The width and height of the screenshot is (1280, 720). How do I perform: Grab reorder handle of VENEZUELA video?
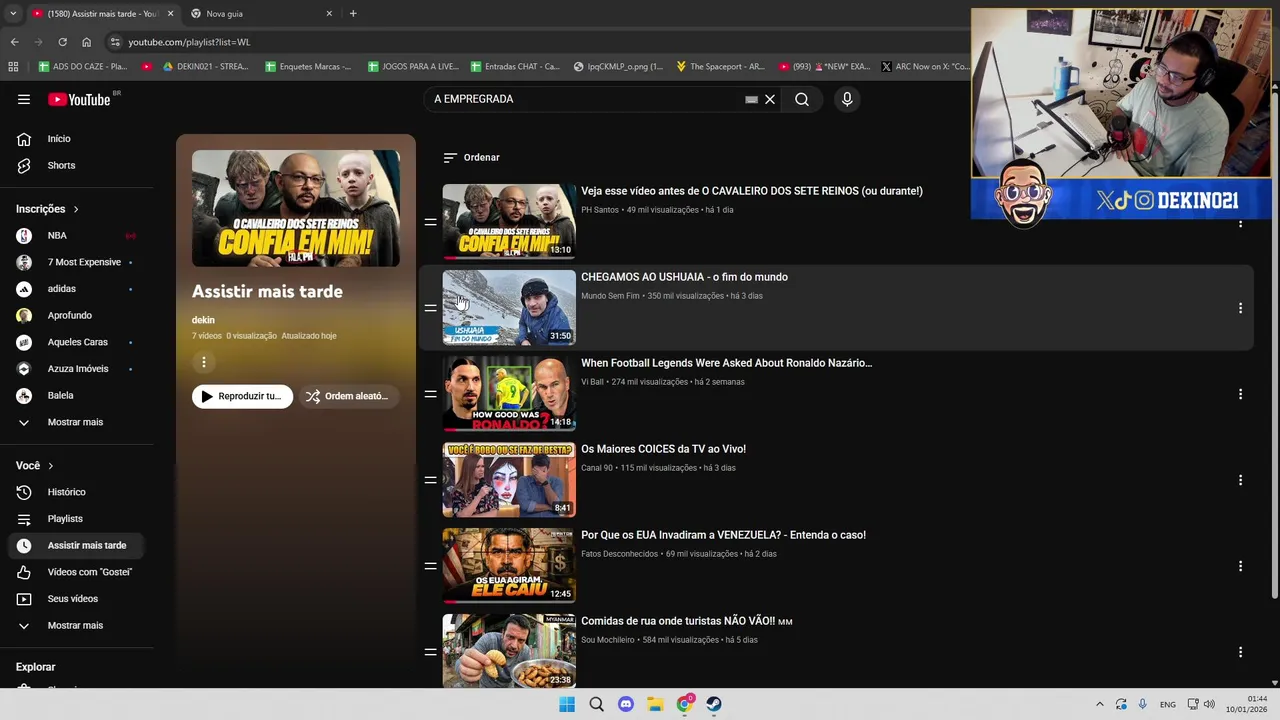[x=430, y=566]
